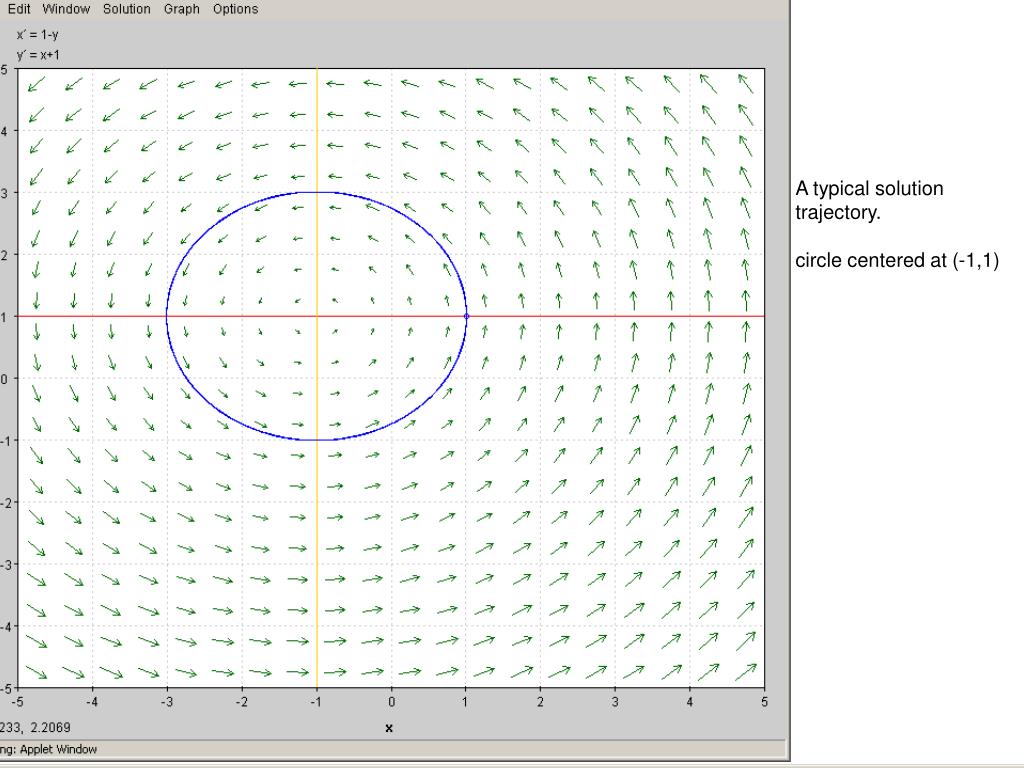Select the bold x axis label below plot

click(389, 728)
